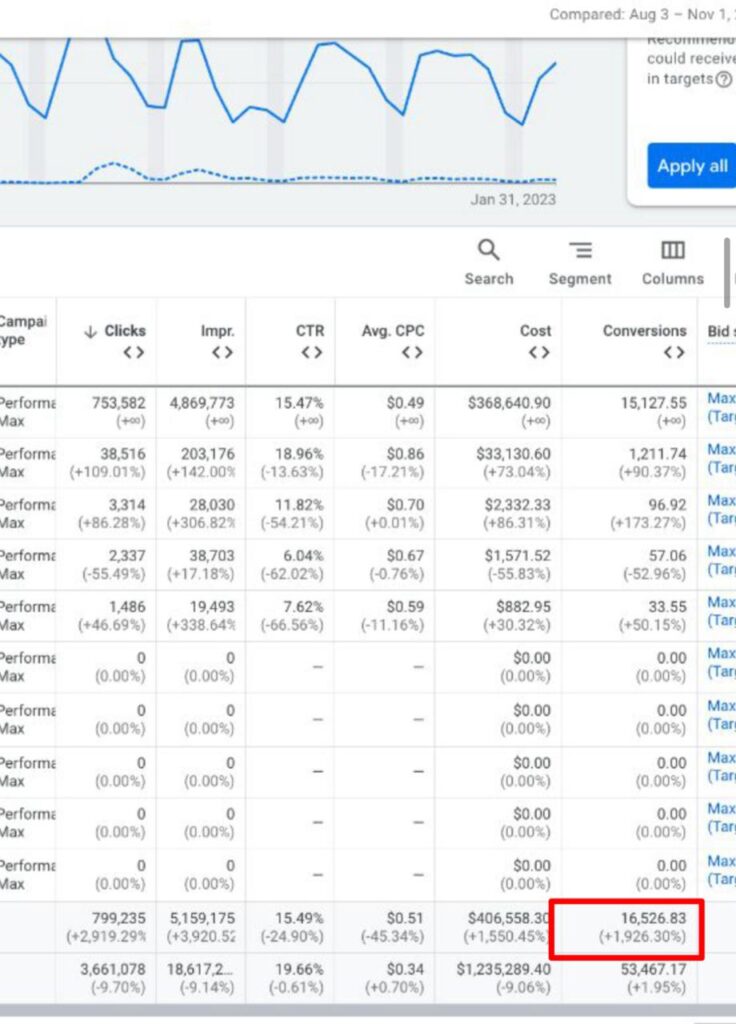Select the 18.96% CTR cell

coord(291,463)
